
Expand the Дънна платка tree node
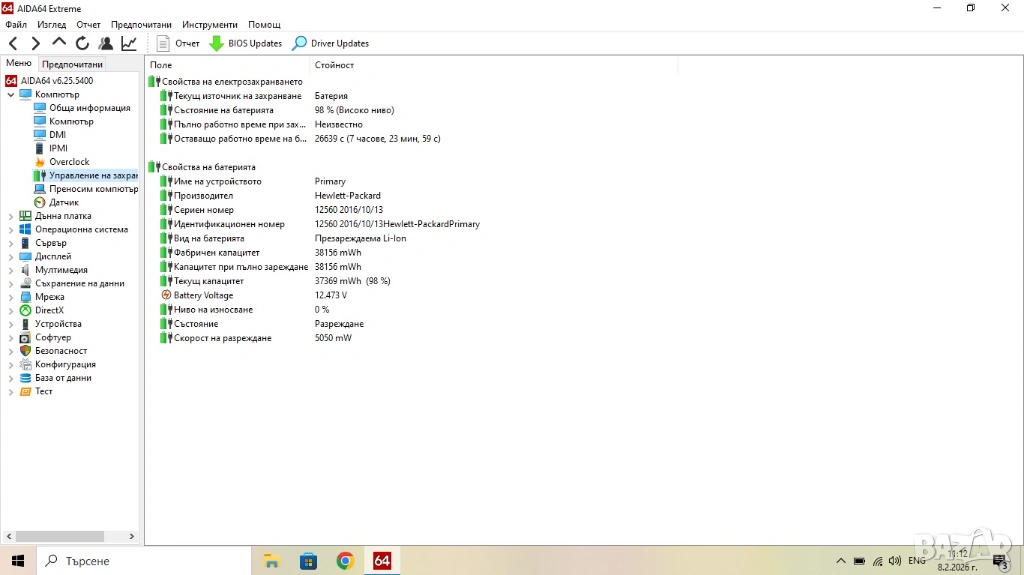point(11,216)
